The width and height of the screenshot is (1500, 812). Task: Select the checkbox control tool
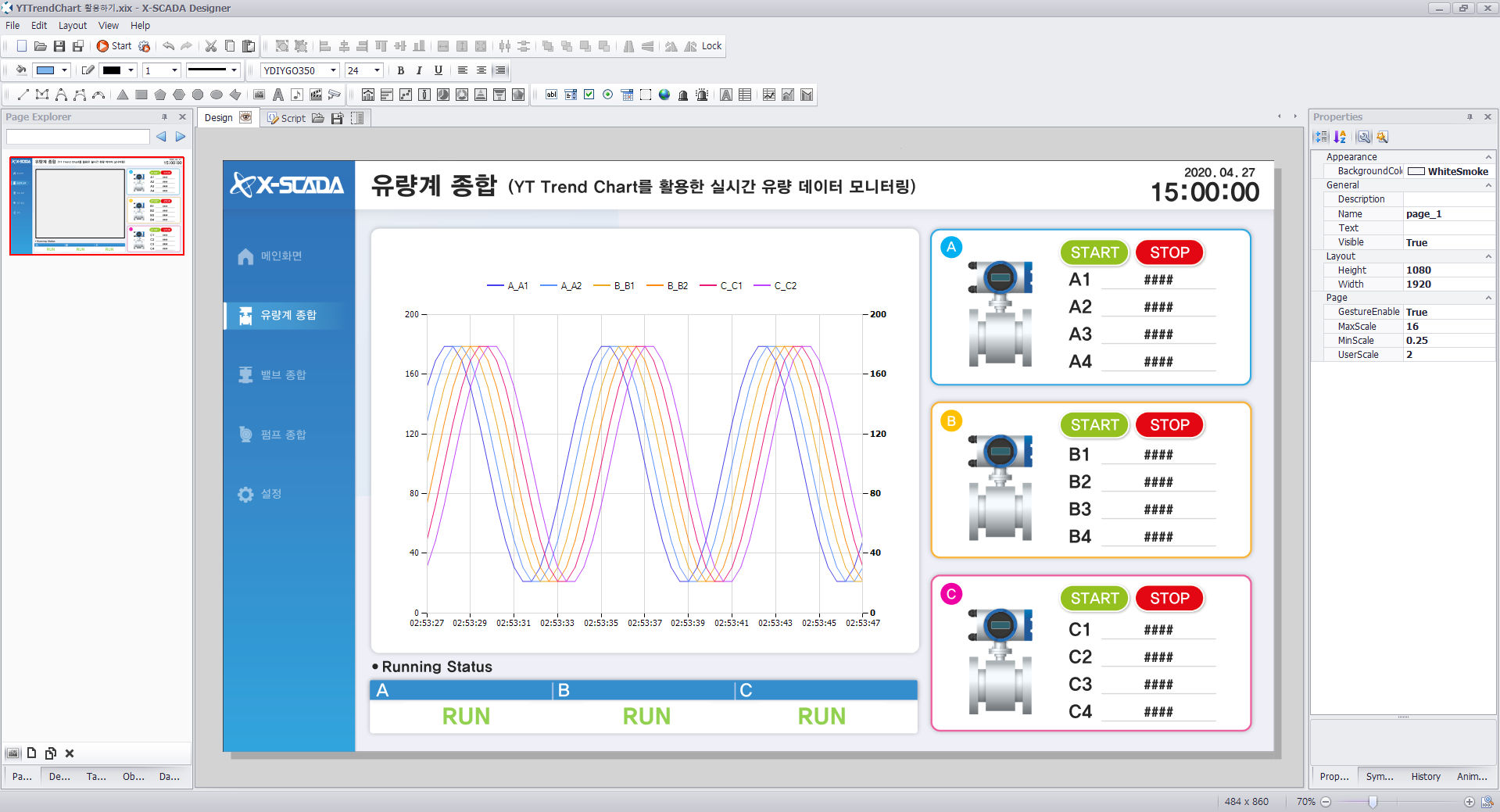pyautogui.click(x=589, y=95)
